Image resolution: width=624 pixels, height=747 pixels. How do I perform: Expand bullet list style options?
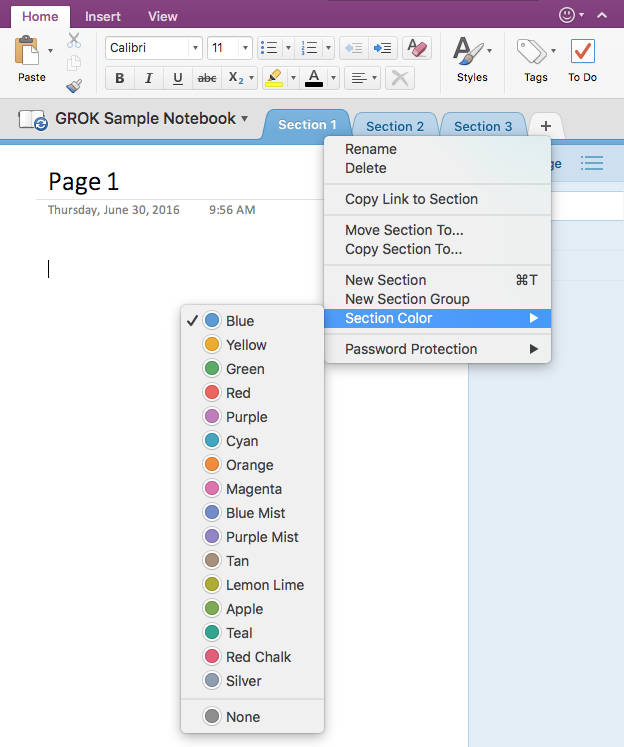coord(288,48)
